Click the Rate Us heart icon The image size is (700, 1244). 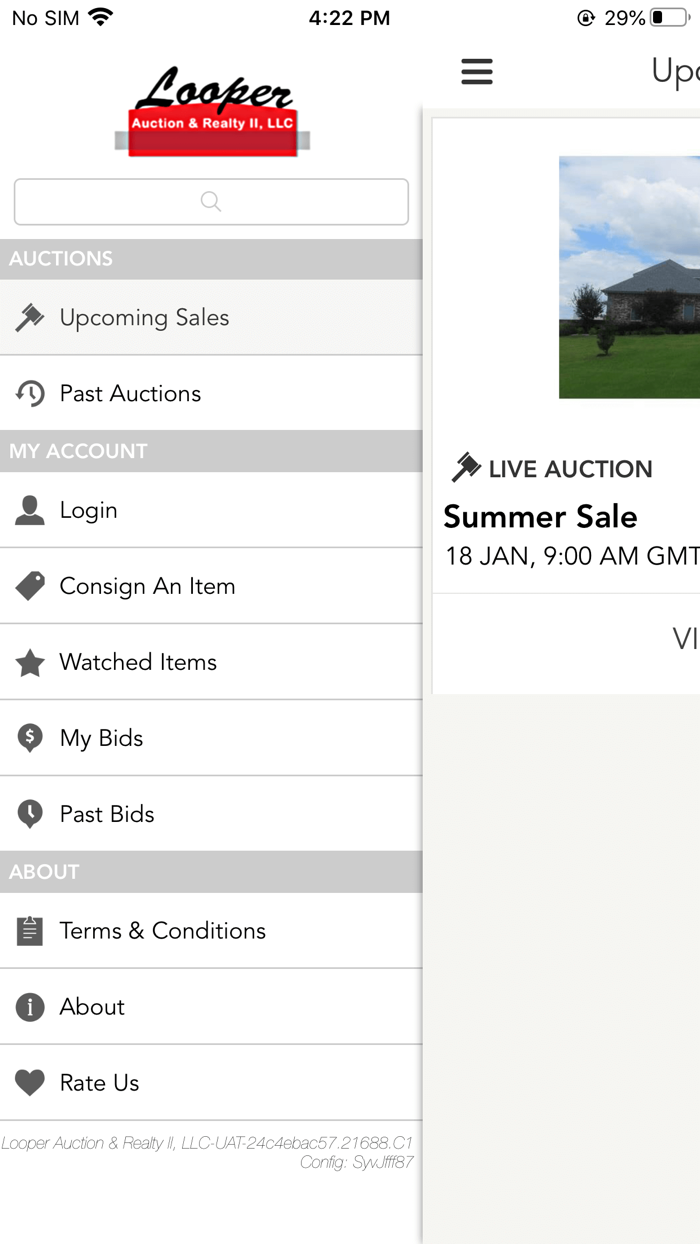(x=30, y=1082)
